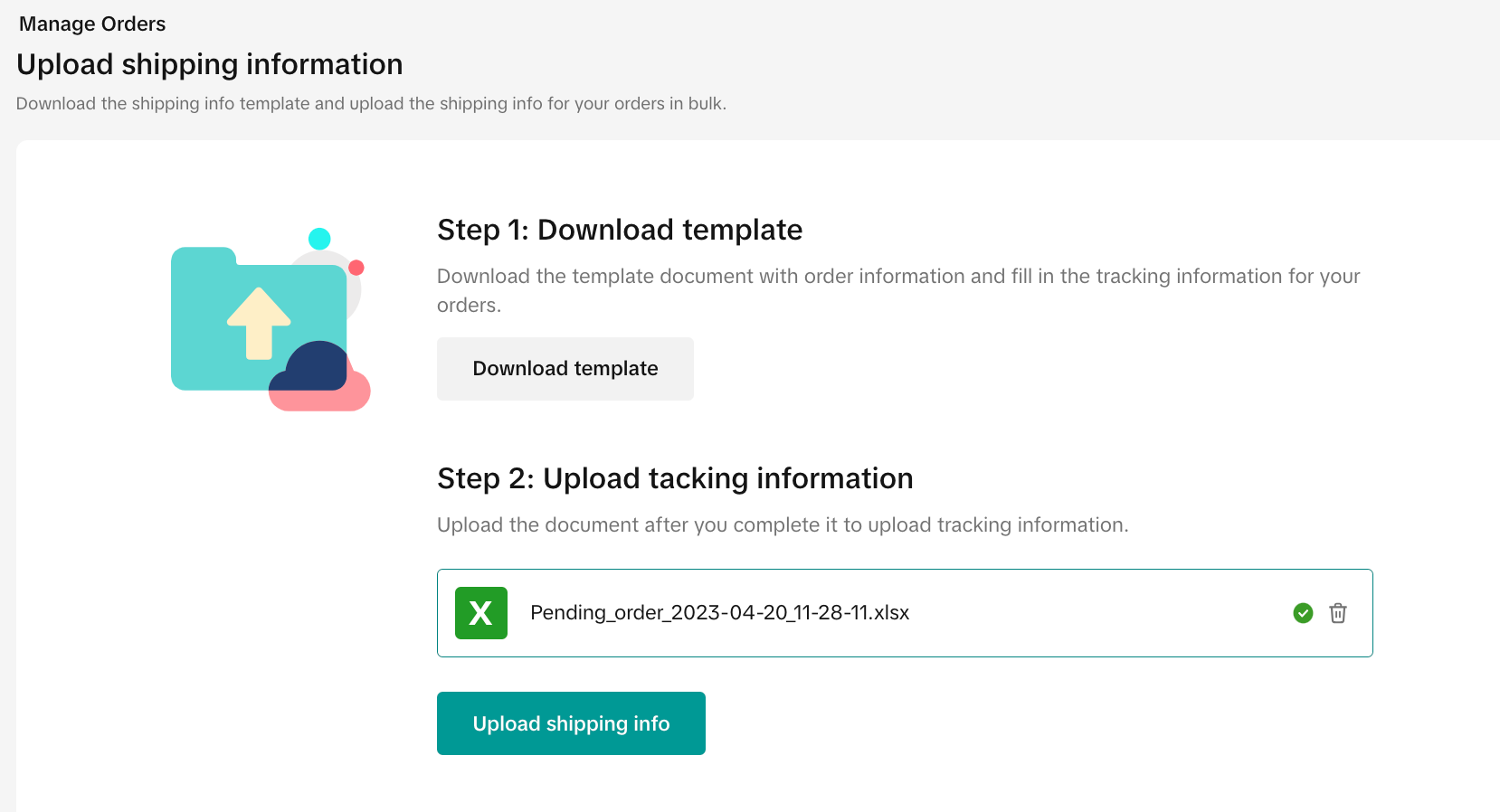This screenshot has height=812, width=1500.
Task: Click the Step 1 template instructions text
Action: (897, 277)
